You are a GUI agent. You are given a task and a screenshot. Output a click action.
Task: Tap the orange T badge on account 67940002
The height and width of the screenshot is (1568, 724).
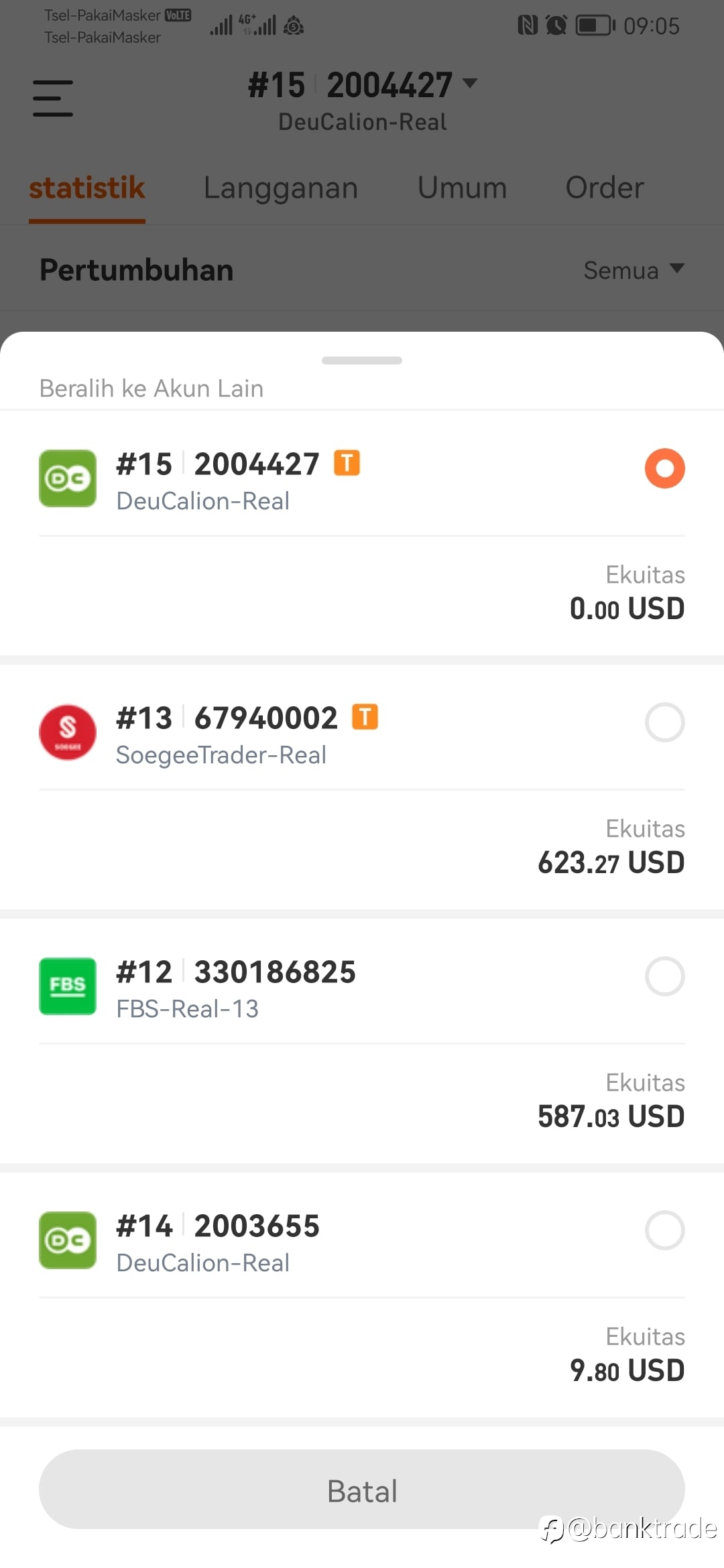pyautogui.click(x=365, y=717)
